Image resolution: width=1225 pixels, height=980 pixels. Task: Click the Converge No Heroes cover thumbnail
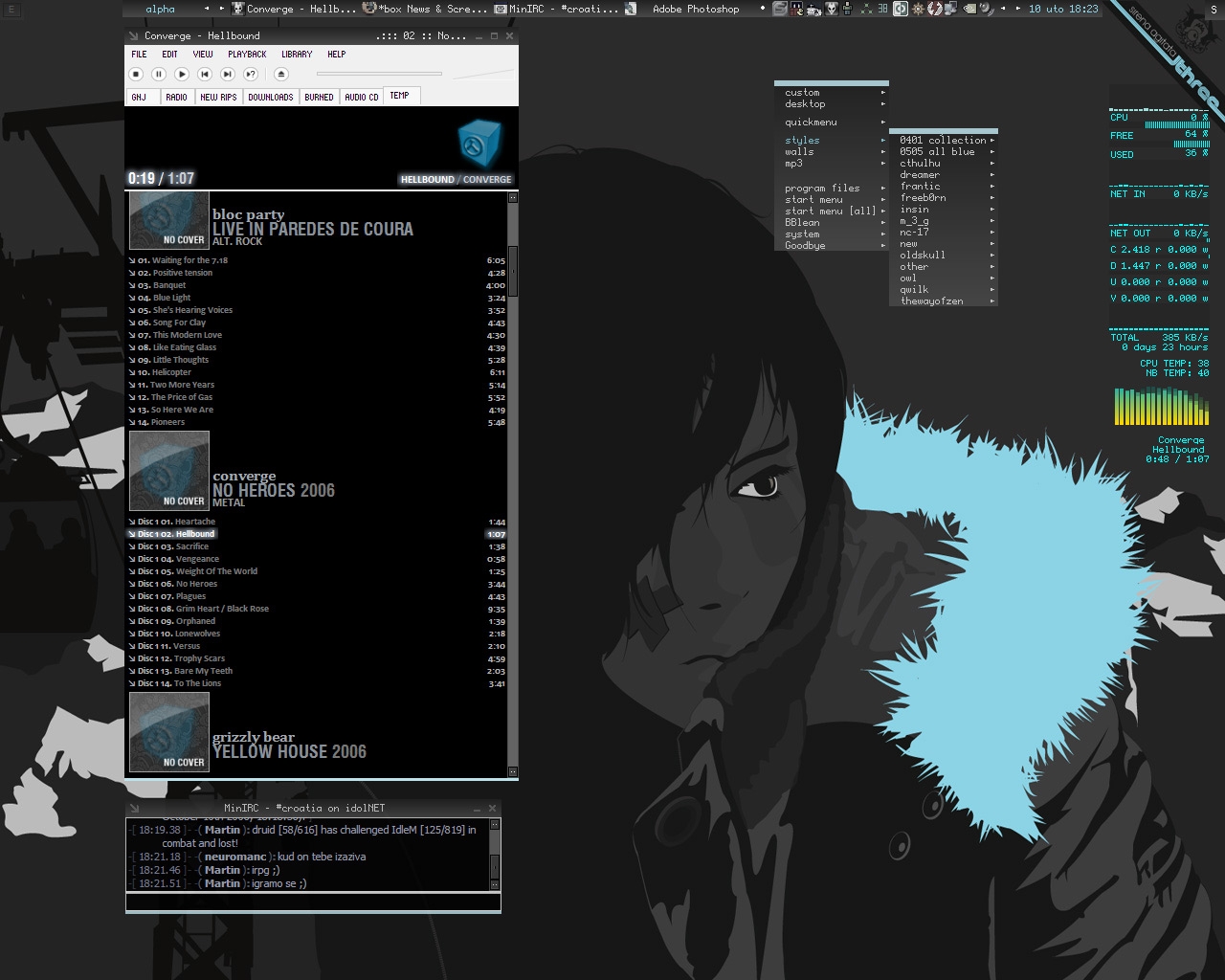[x=169, y=471]
